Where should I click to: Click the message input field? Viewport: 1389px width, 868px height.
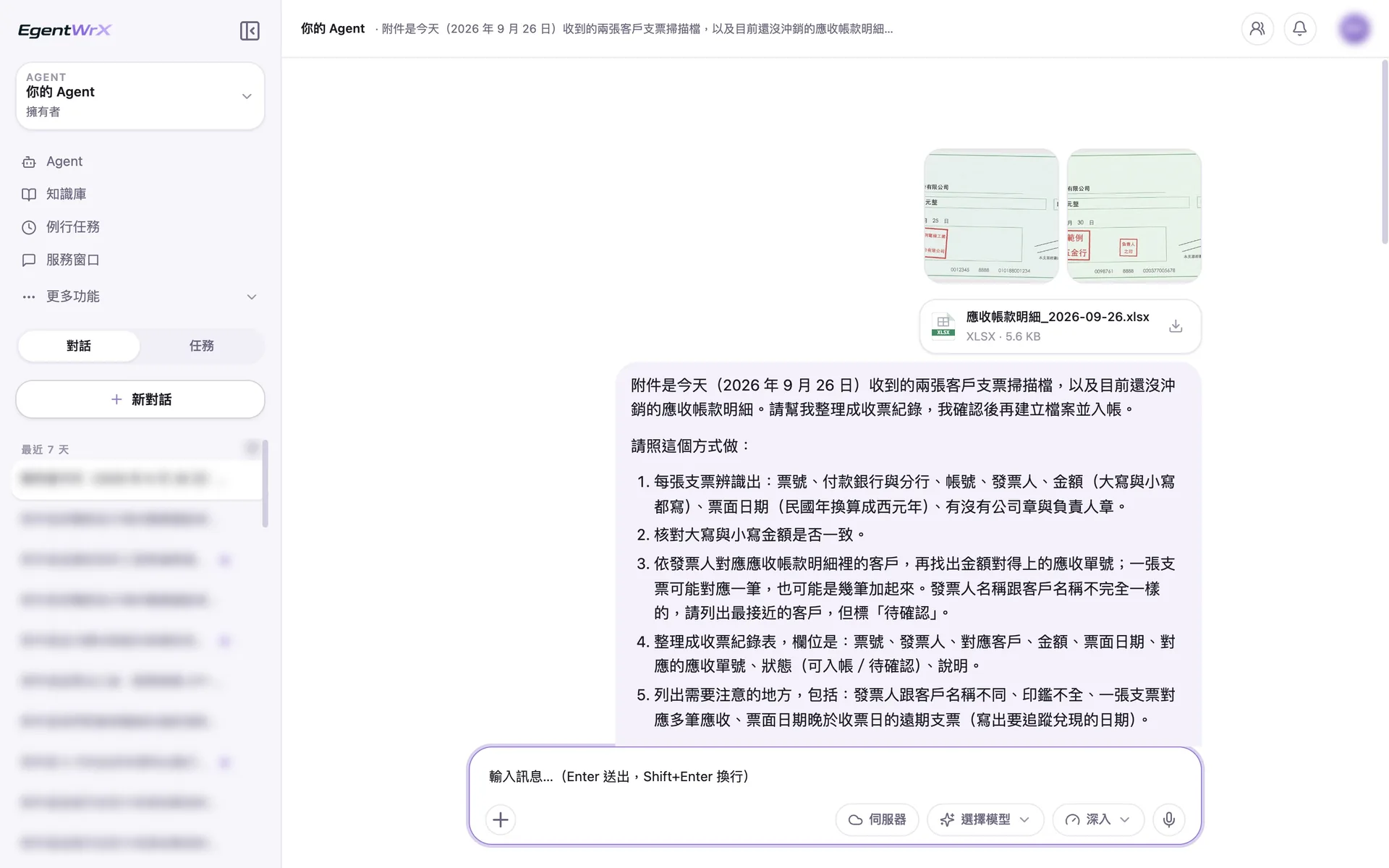(835, 776)
